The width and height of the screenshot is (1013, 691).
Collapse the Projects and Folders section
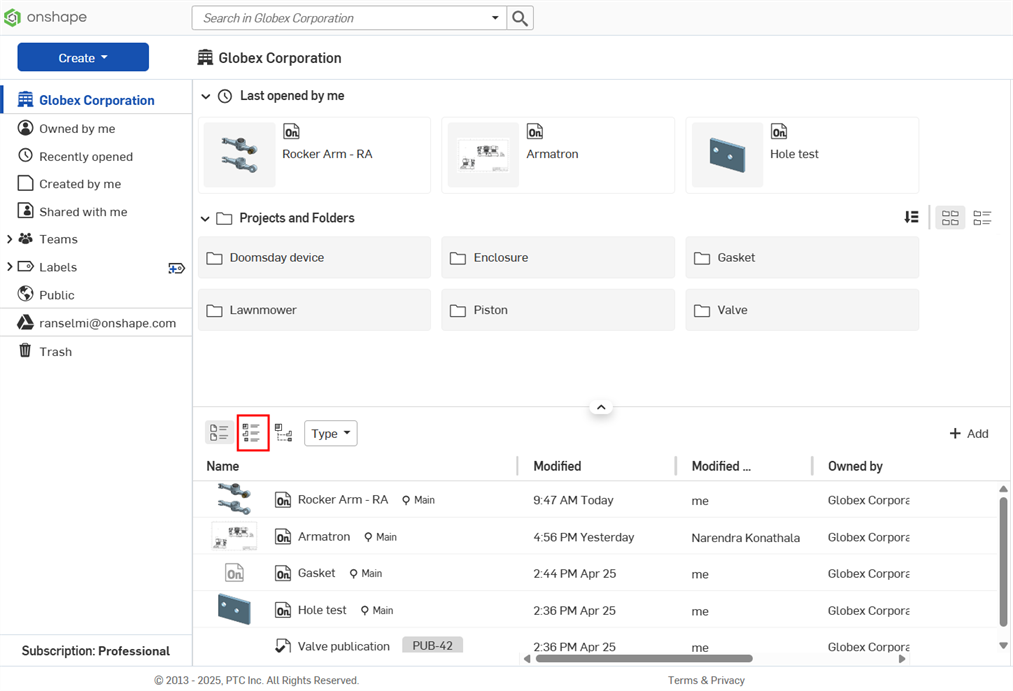(205, 218)
